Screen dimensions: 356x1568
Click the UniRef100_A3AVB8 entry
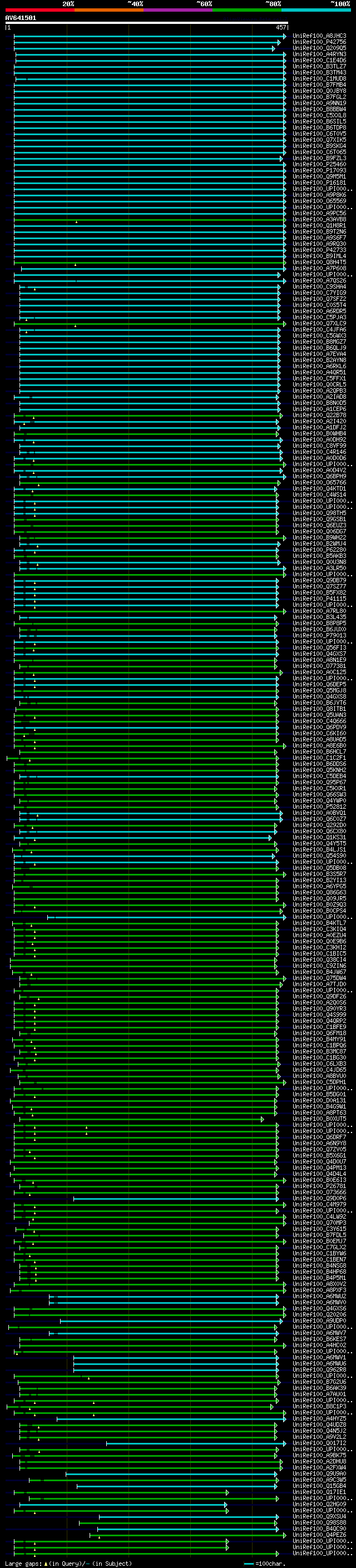coord(319,219)
